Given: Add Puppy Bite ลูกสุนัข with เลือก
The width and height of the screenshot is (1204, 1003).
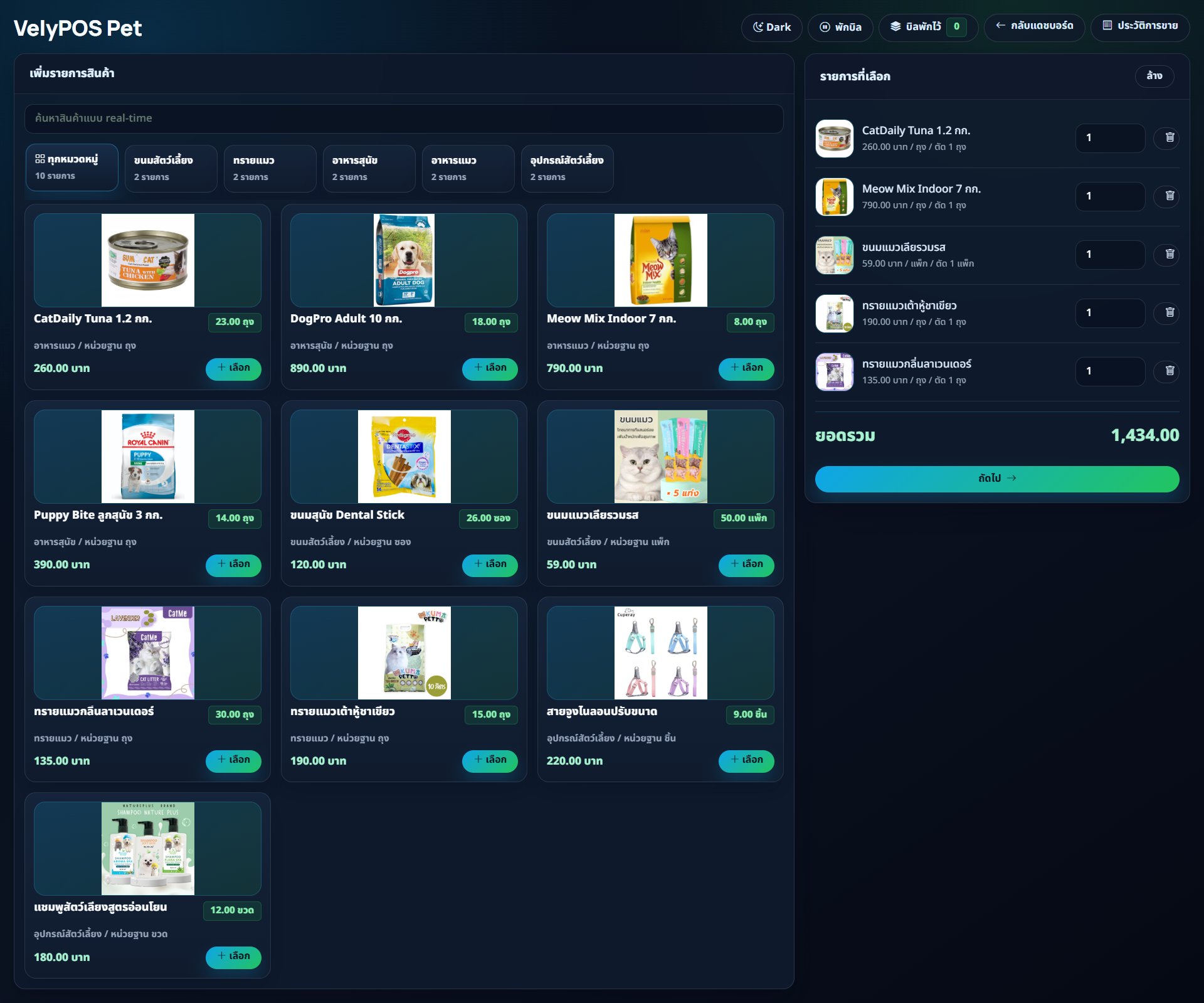Looking at the screenshot, I should point(233,565).
